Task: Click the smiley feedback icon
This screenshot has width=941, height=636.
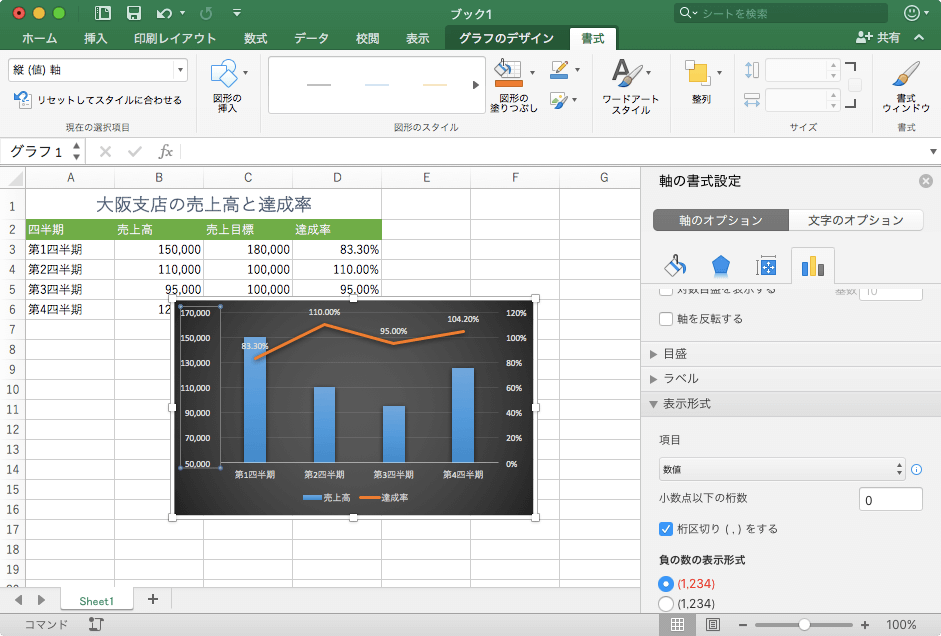Action: (912, 13)
